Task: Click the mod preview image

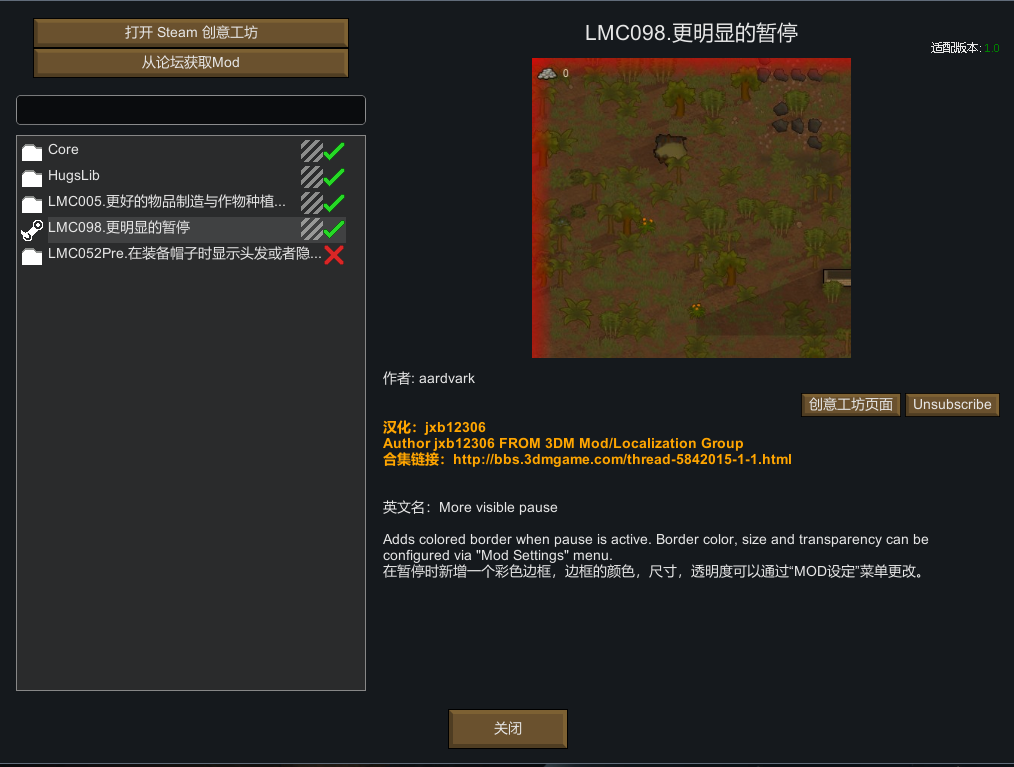Action: coord(691,208)
